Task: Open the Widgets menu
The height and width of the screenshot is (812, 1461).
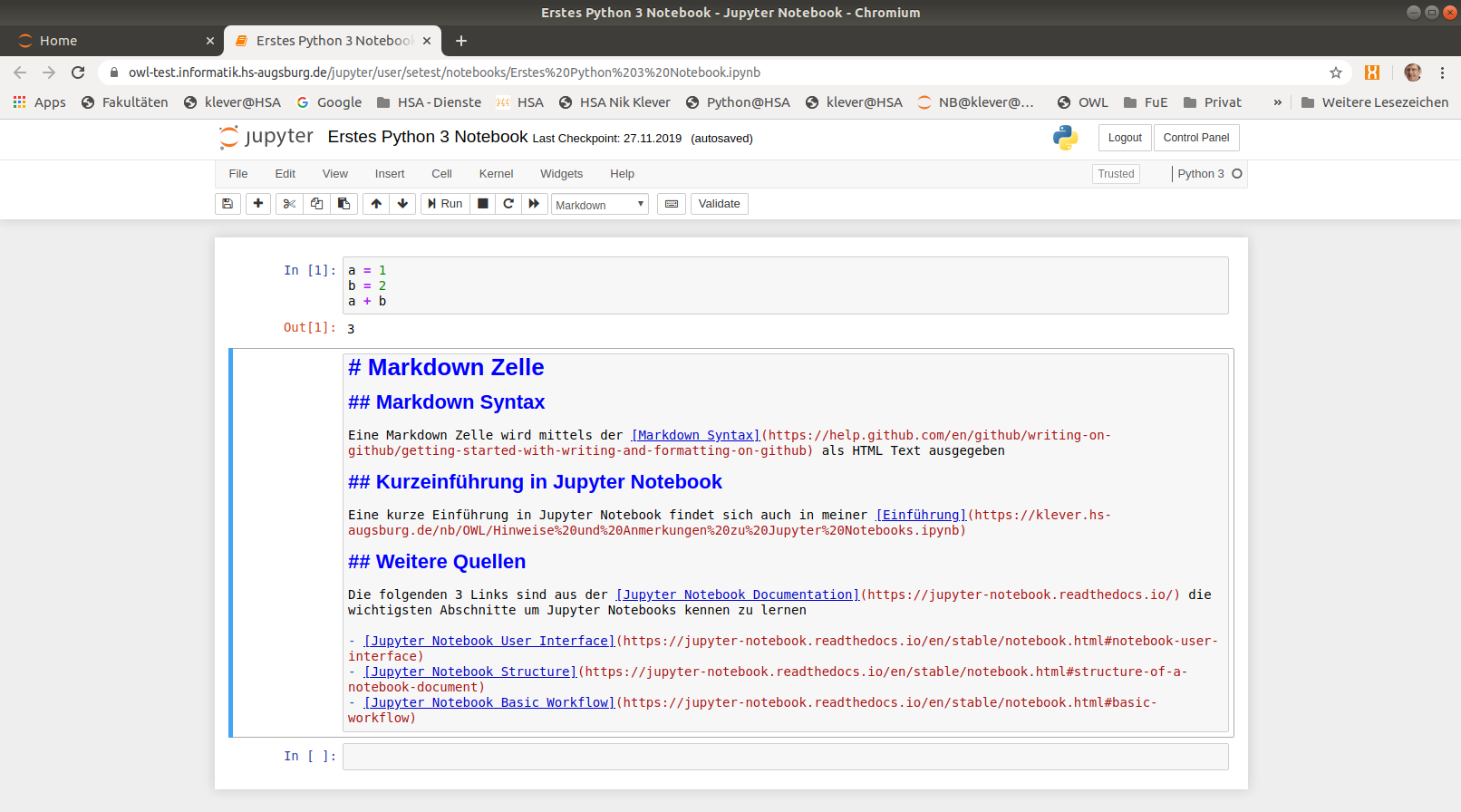Action: point(562,174)
